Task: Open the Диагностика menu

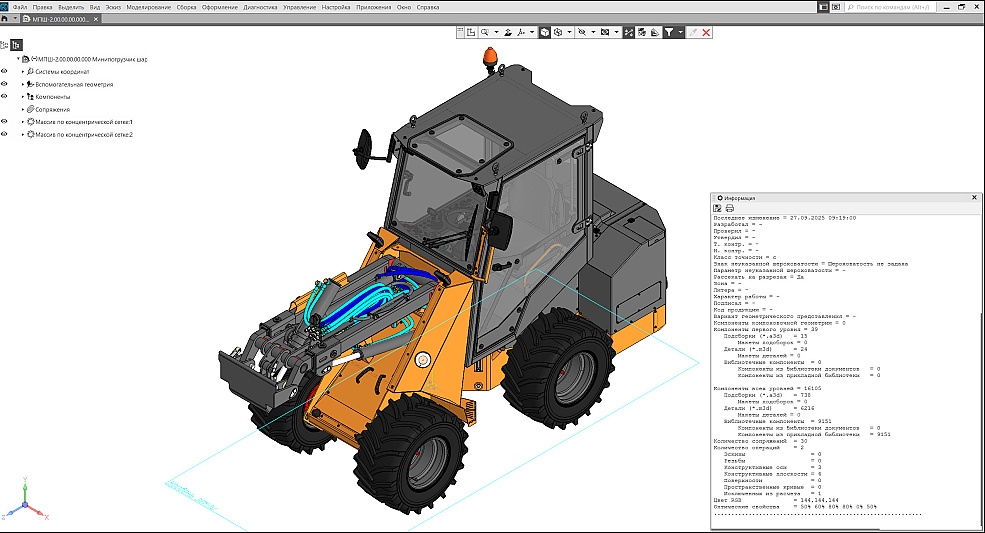Action: tap(260, 7)
